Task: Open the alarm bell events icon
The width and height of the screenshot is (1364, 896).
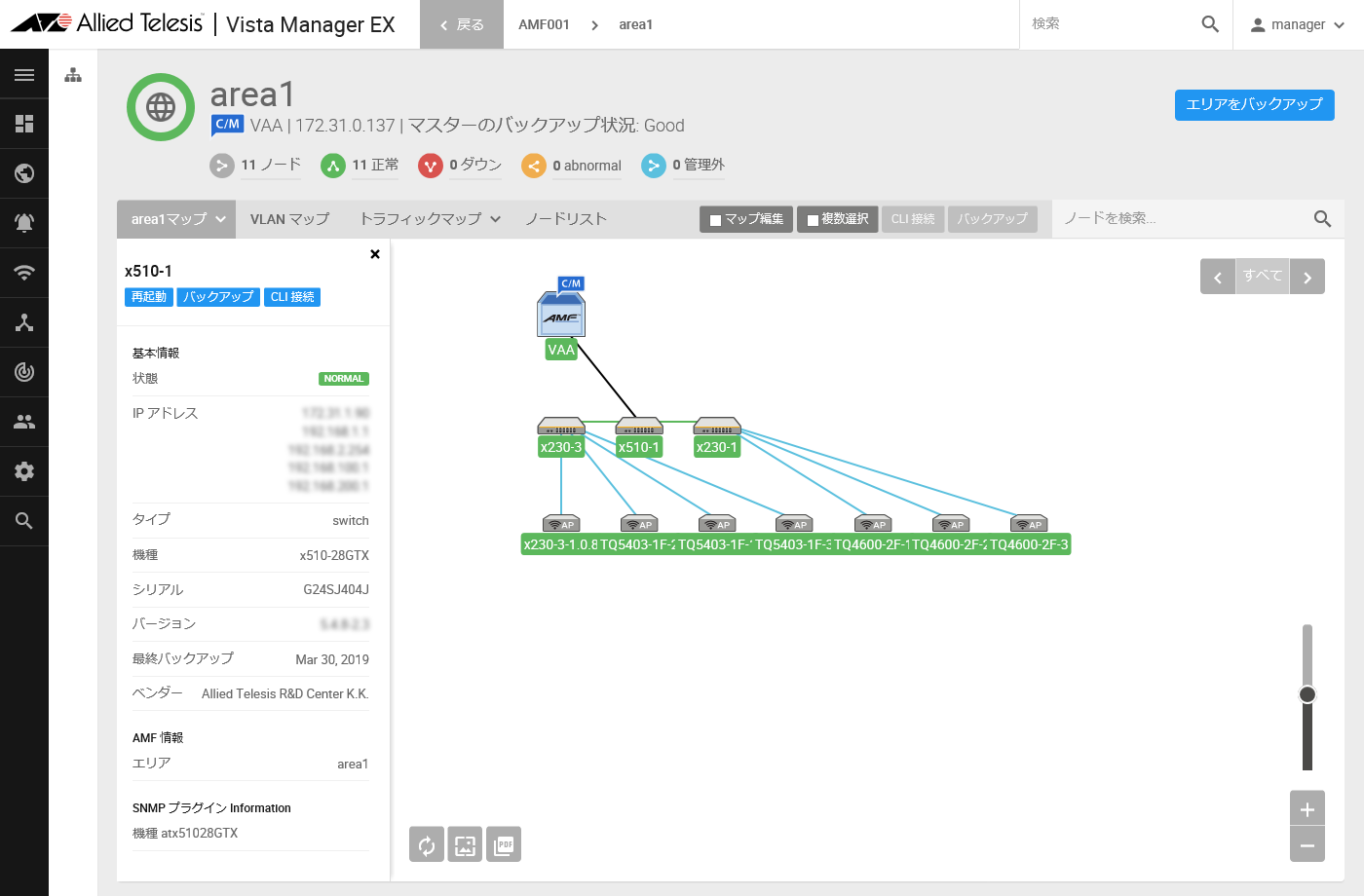Action: 24,223
